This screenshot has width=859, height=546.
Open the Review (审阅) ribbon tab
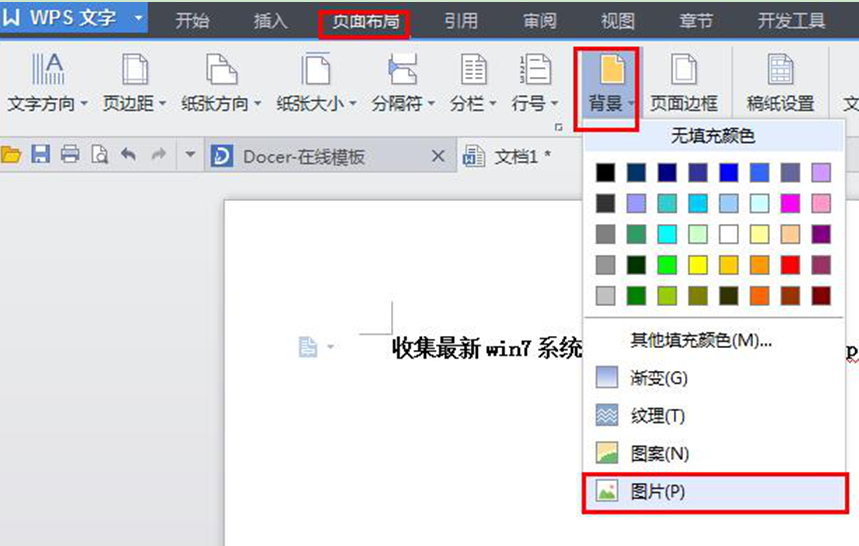pos(540,21)
